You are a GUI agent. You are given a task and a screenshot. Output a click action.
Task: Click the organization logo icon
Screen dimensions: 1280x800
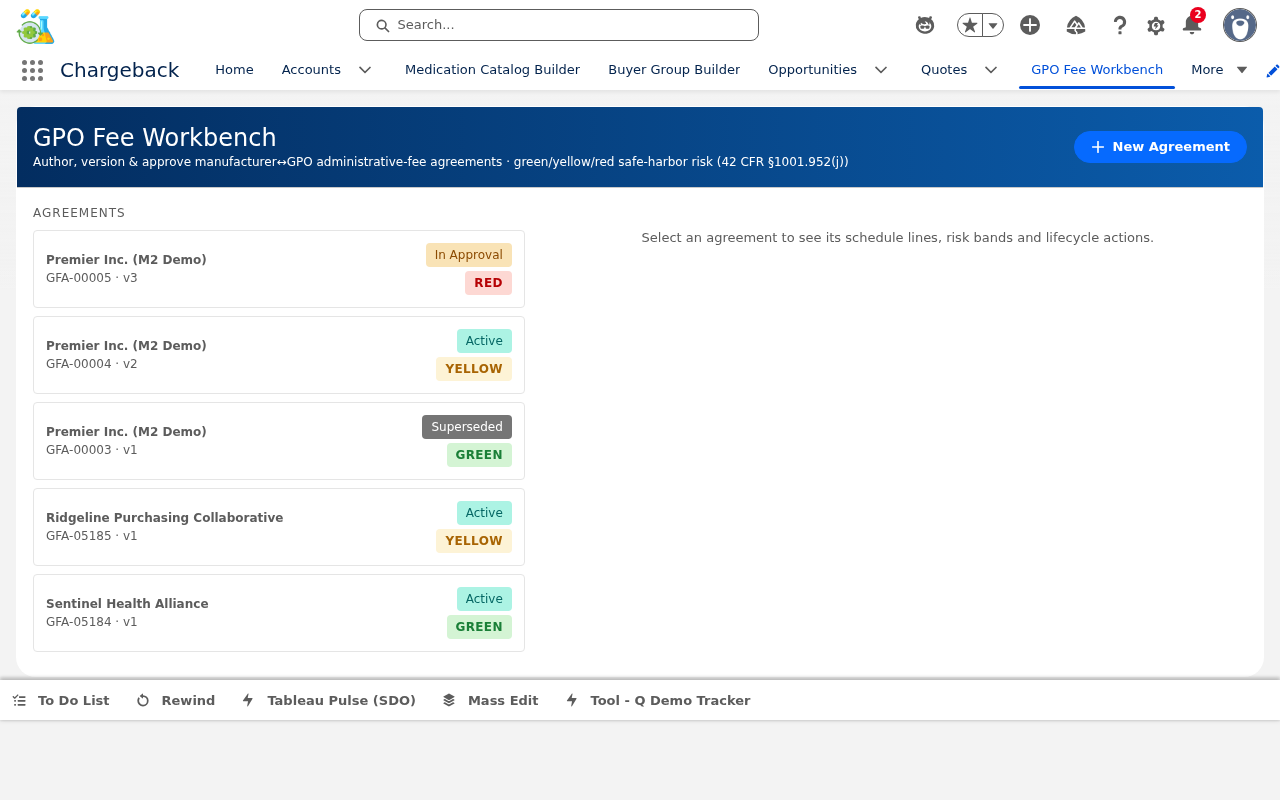click(x=36, y=26)
